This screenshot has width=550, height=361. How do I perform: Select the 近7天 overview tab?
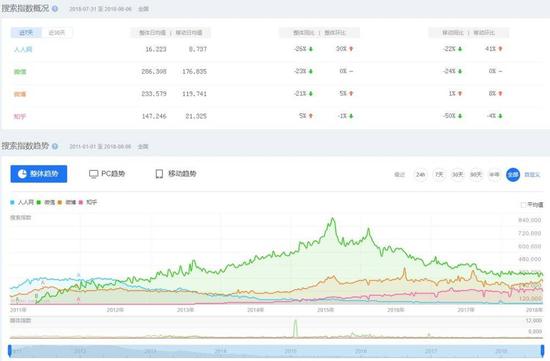(x=26, y=33)
